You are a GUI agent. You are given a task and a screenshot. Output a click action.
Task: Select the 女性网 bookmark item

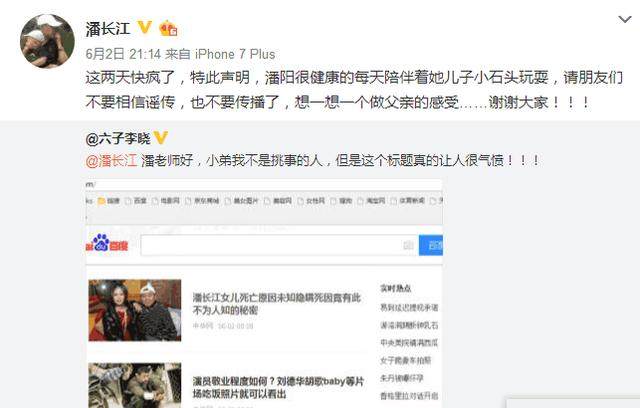[x=311, y=201]
